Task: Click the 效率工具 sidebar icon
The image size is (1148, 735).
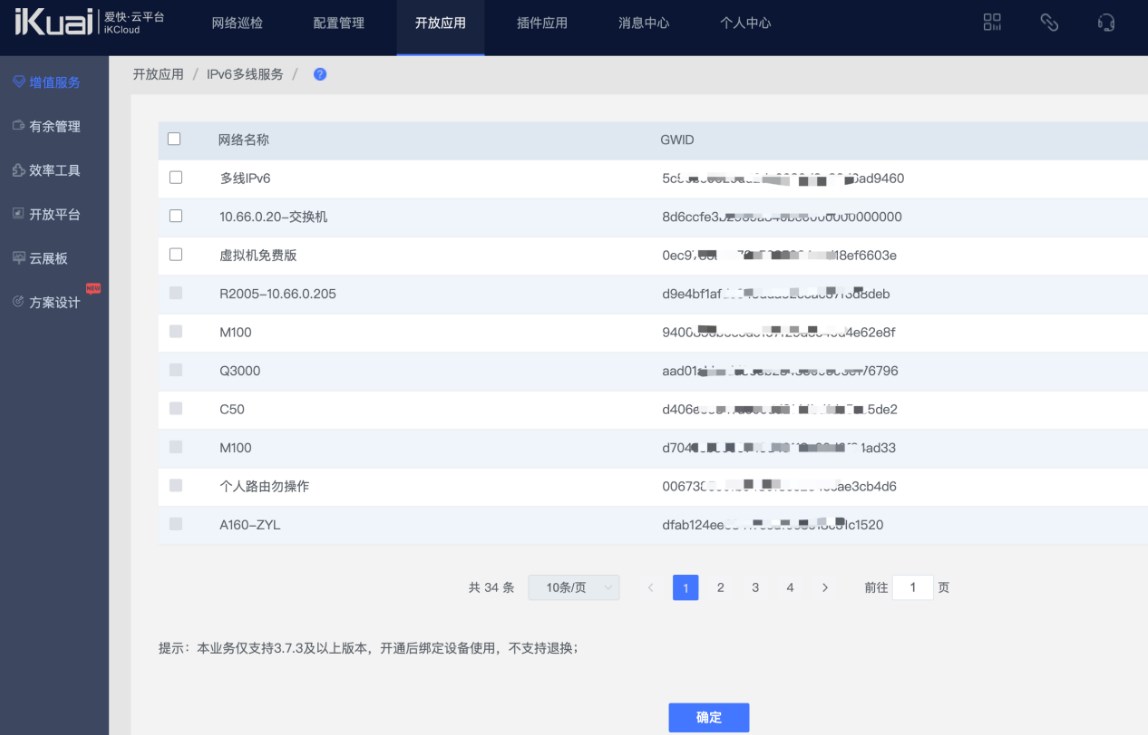Action: pos(19,170)
